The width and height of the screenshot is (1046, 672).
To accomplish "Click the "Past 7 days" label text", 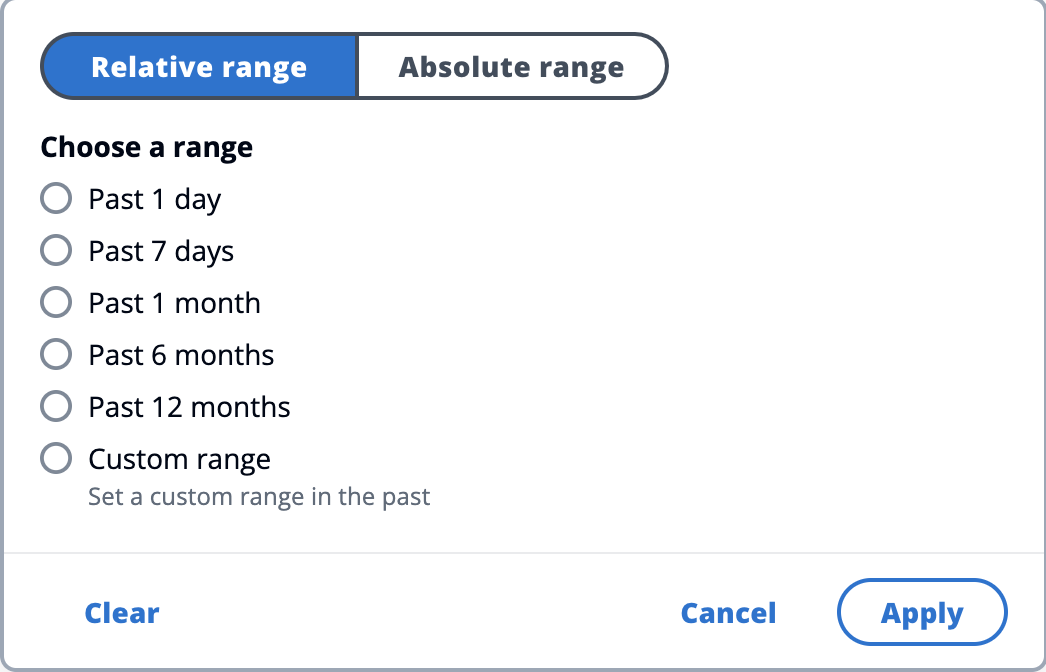I will (x=161, y=251).
